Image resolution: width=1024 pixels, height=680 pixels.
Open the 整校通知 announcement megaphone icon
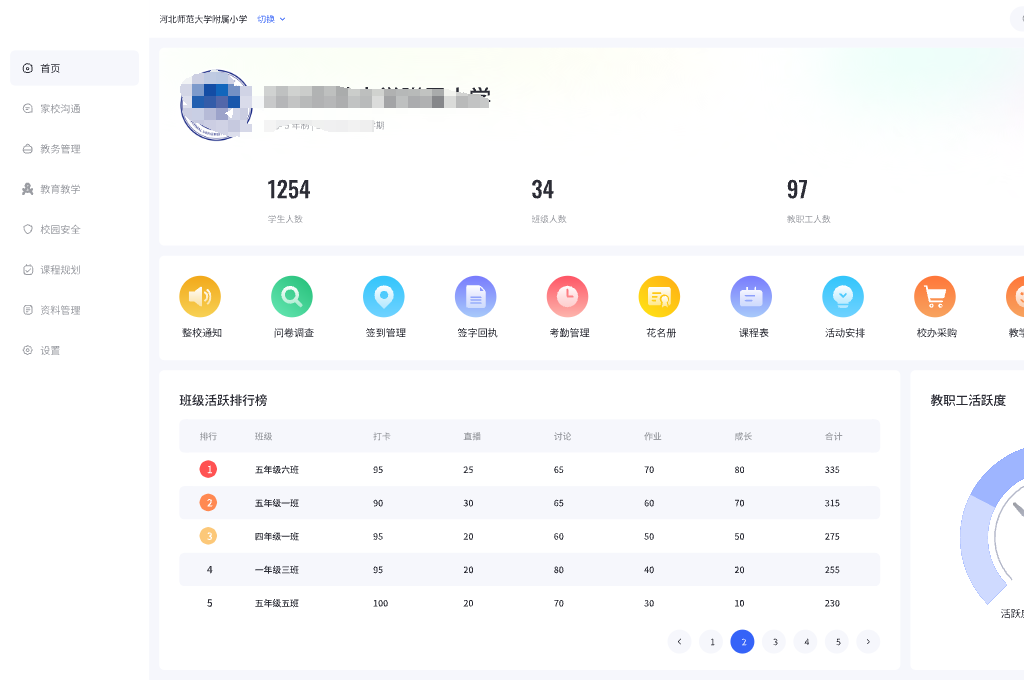click(199, 296)
